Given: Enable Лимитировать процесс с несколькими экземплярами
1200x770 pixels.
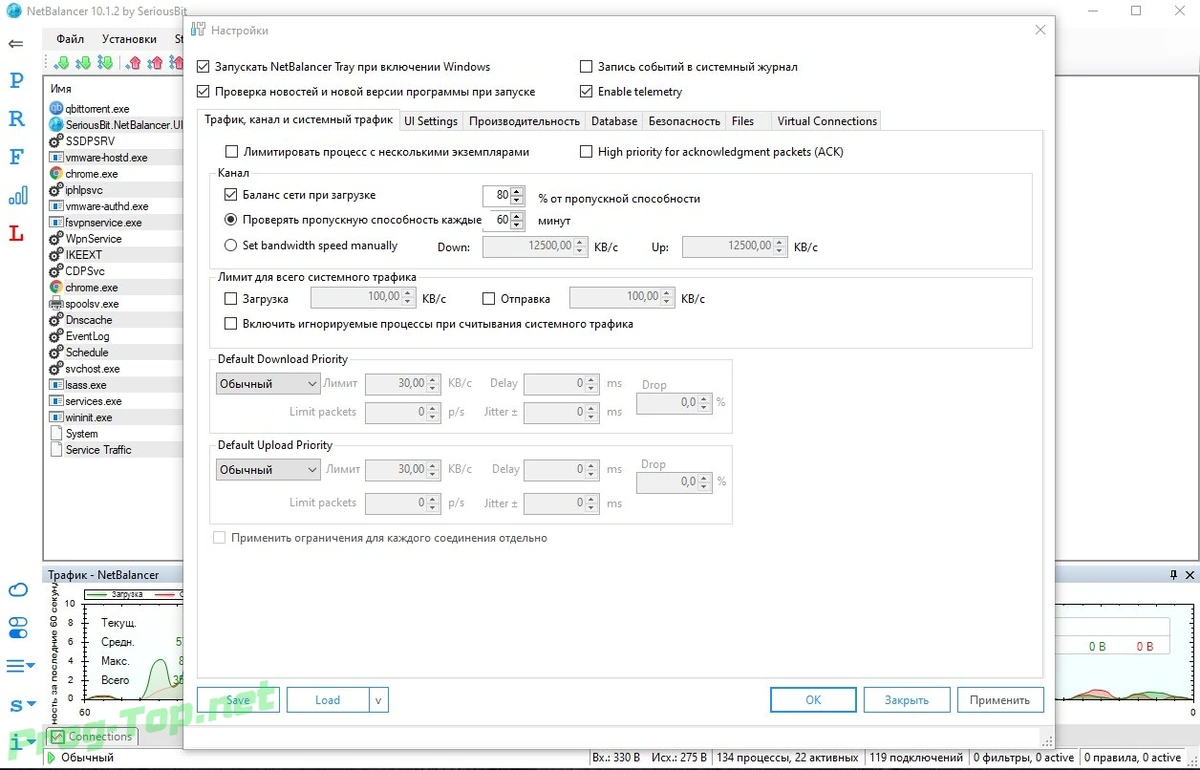Looking at the screenshot, I should click(232, 152).
